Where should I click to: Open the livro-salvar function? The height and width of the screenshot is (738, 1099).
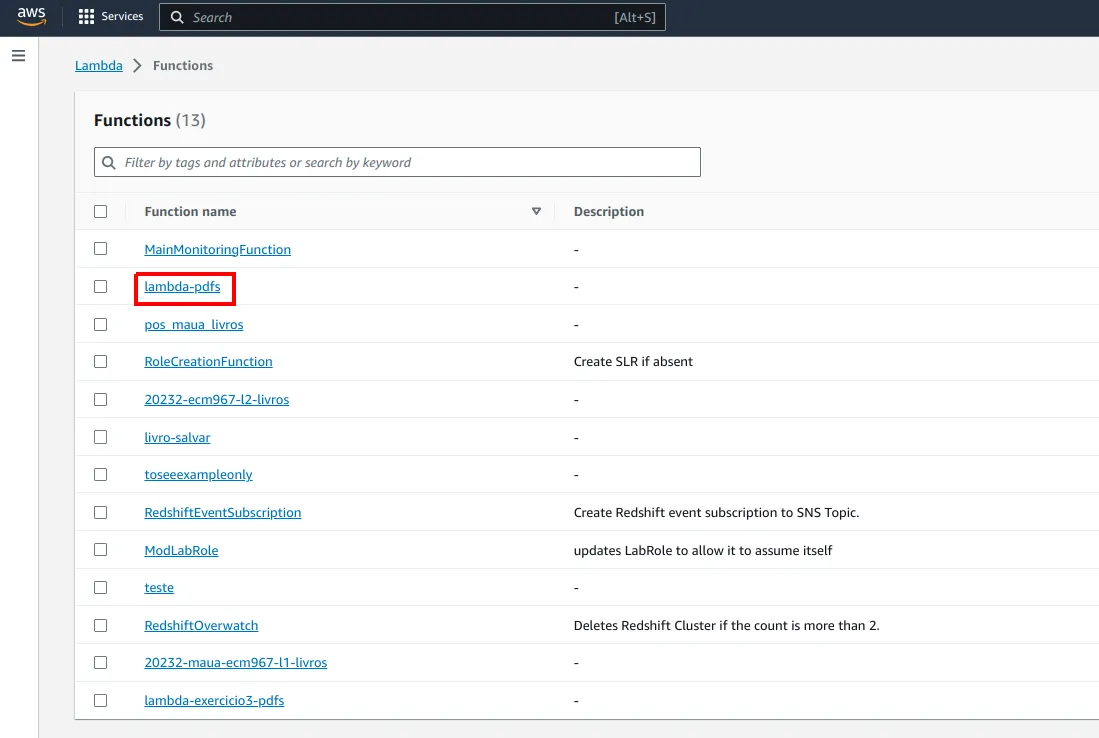177,437
